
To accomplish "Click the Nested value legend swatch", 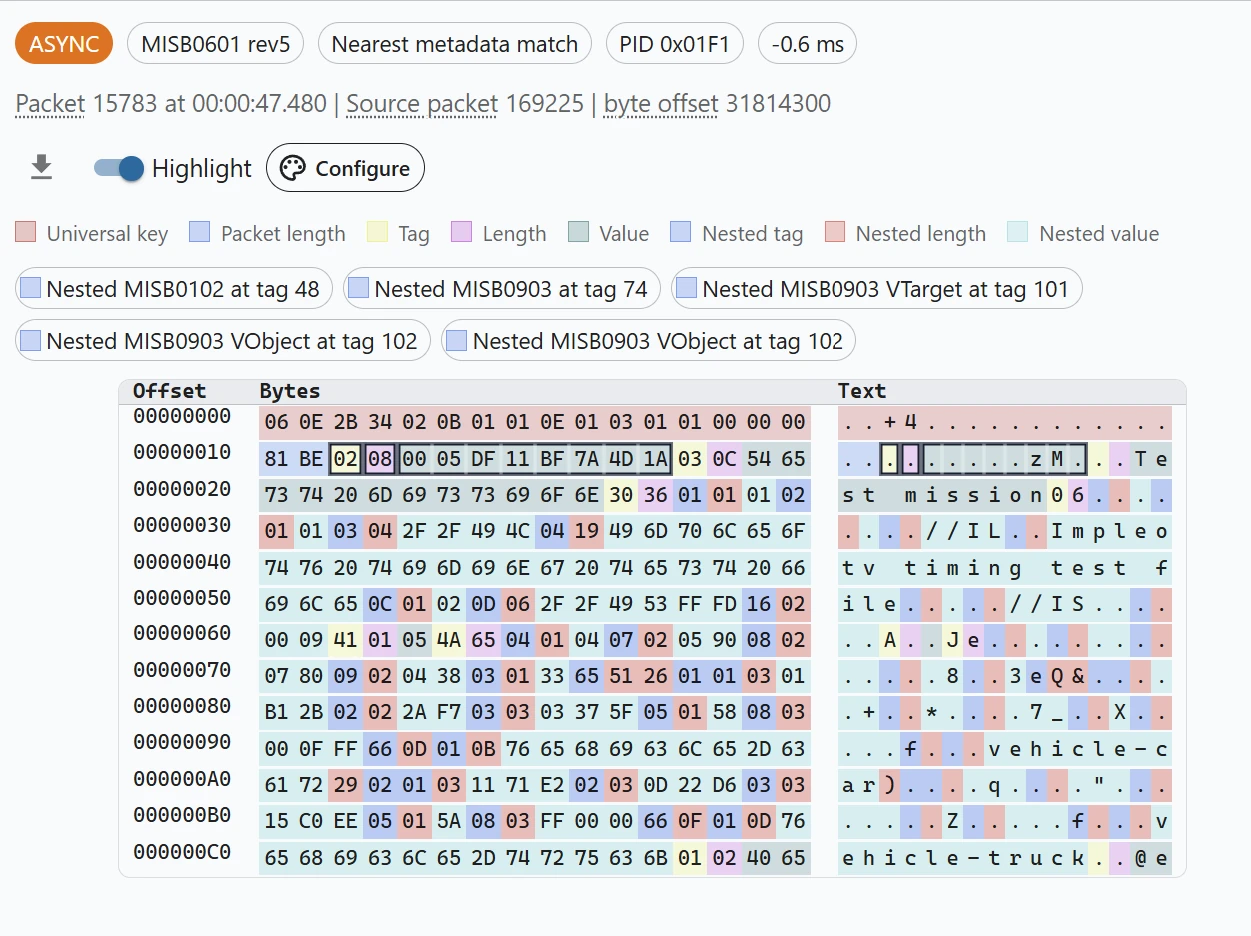I will pyautogui.click(x=1018, y=233).
